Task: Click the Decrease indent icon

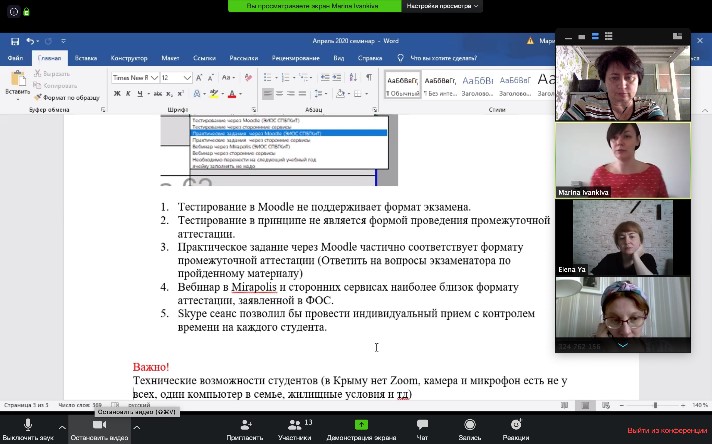Action: click(x=325, y=78)
